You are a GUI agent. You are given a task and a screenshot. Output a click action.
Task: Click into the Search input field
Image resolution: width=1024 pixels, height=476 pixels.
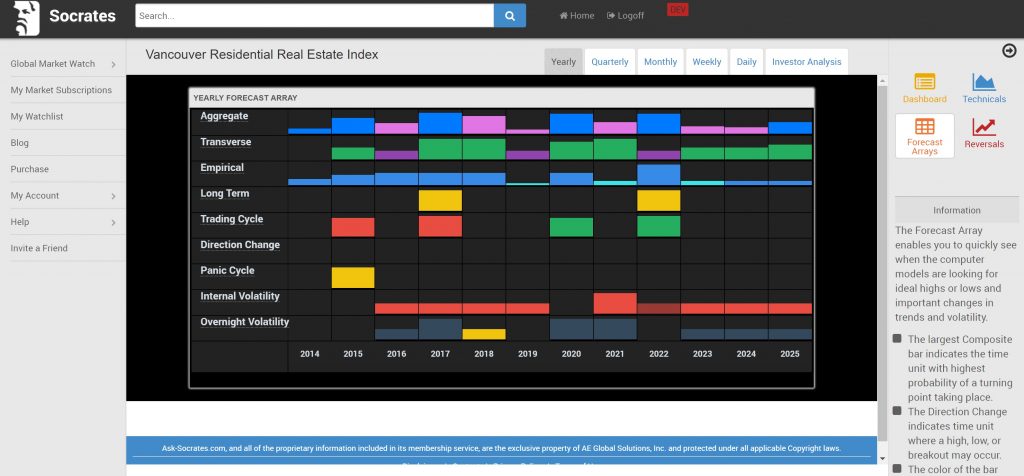point(314,16)
